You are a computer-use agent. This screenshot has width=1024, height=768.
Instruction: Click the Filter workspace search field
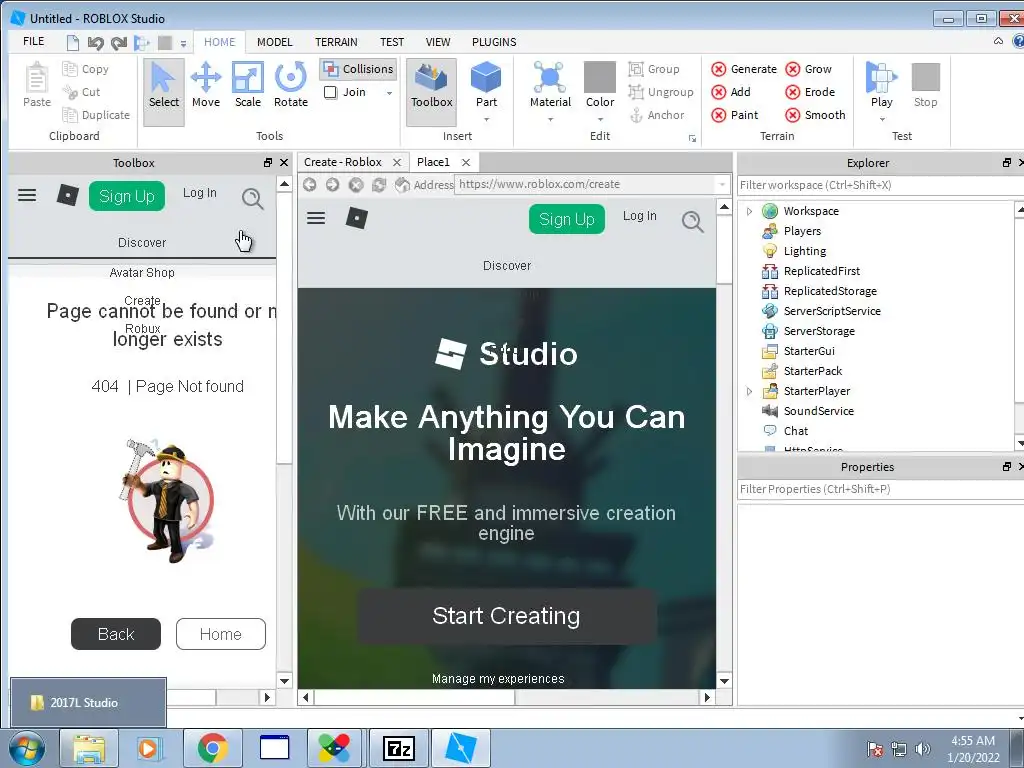[x=880, y=185]
